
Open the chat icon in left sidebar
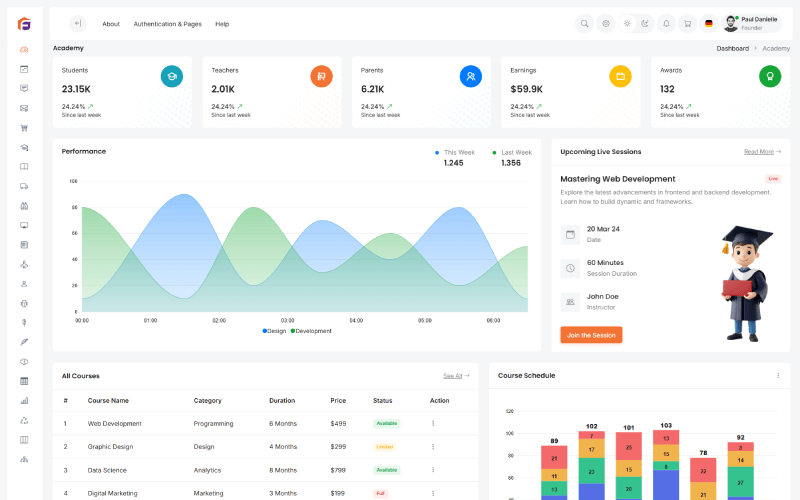(x=24, y=88)
